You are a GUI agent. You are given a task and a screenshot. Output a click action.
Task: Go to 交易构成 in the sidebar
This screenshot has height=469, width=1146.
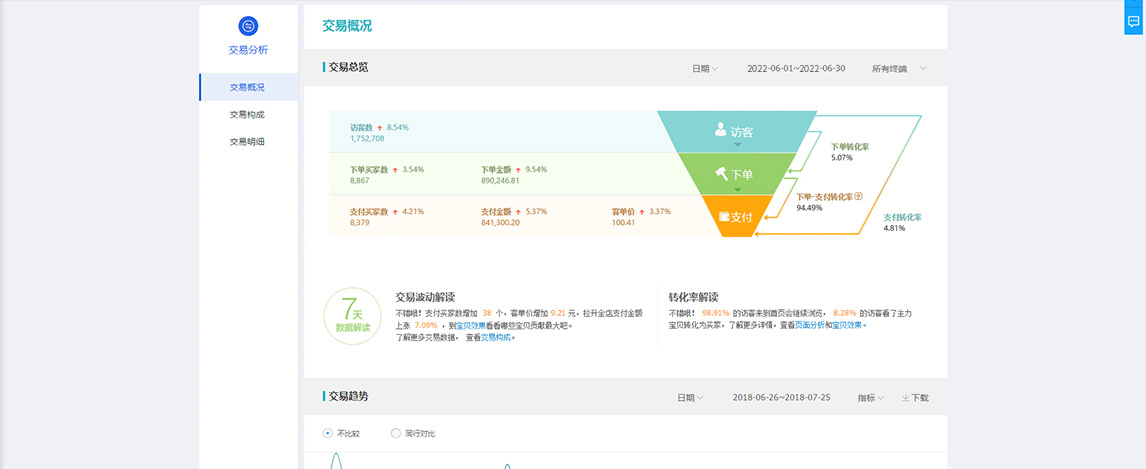pos(247,115)
